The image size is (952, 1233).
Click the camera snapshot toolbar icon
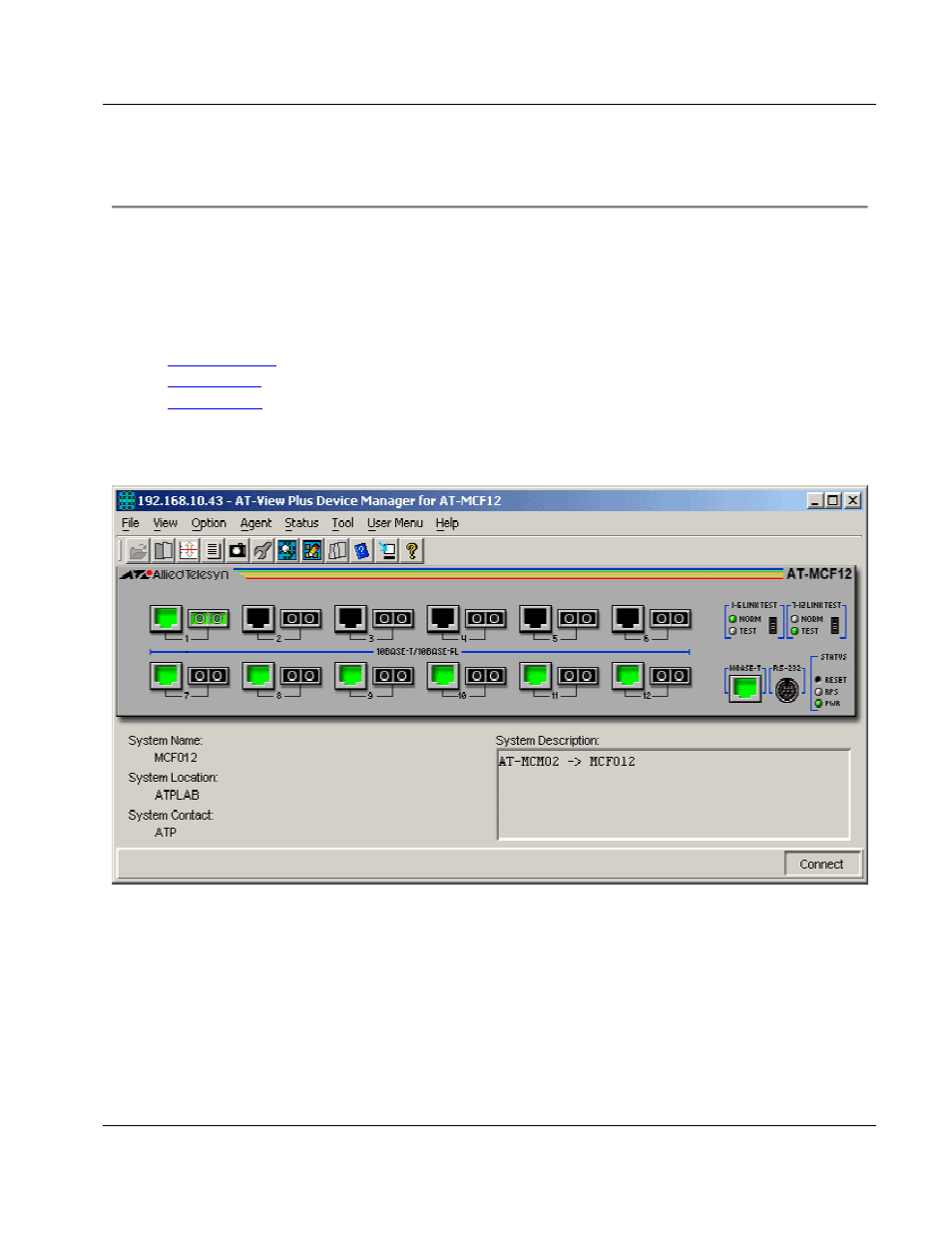[238, 550]
